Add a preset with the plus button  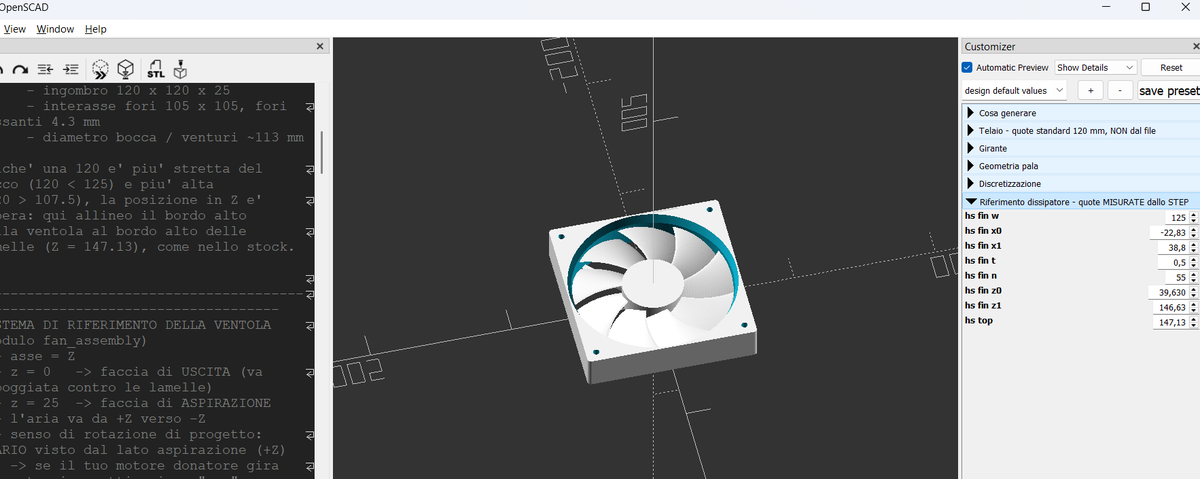(x=1090, y=90)
